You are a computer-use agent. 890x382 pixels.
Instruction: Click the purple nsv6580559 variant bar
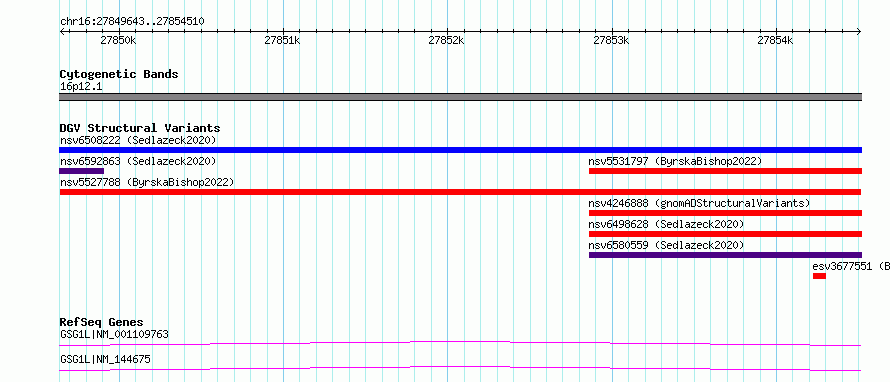[725, 255]
